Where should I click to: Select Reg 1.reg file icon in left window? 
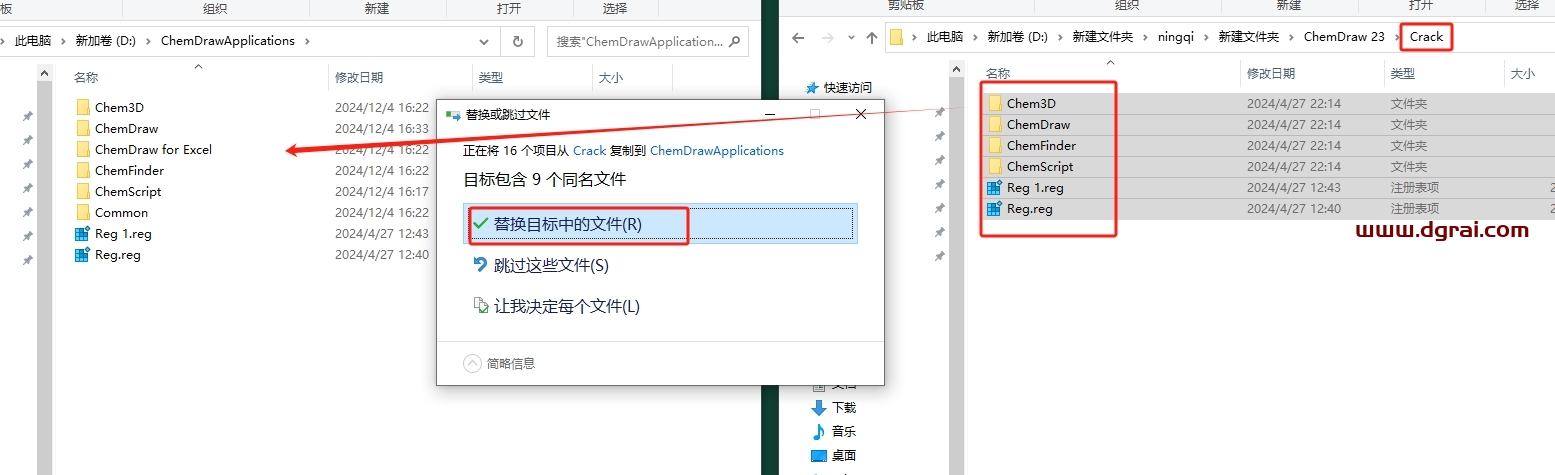point(83,233)
